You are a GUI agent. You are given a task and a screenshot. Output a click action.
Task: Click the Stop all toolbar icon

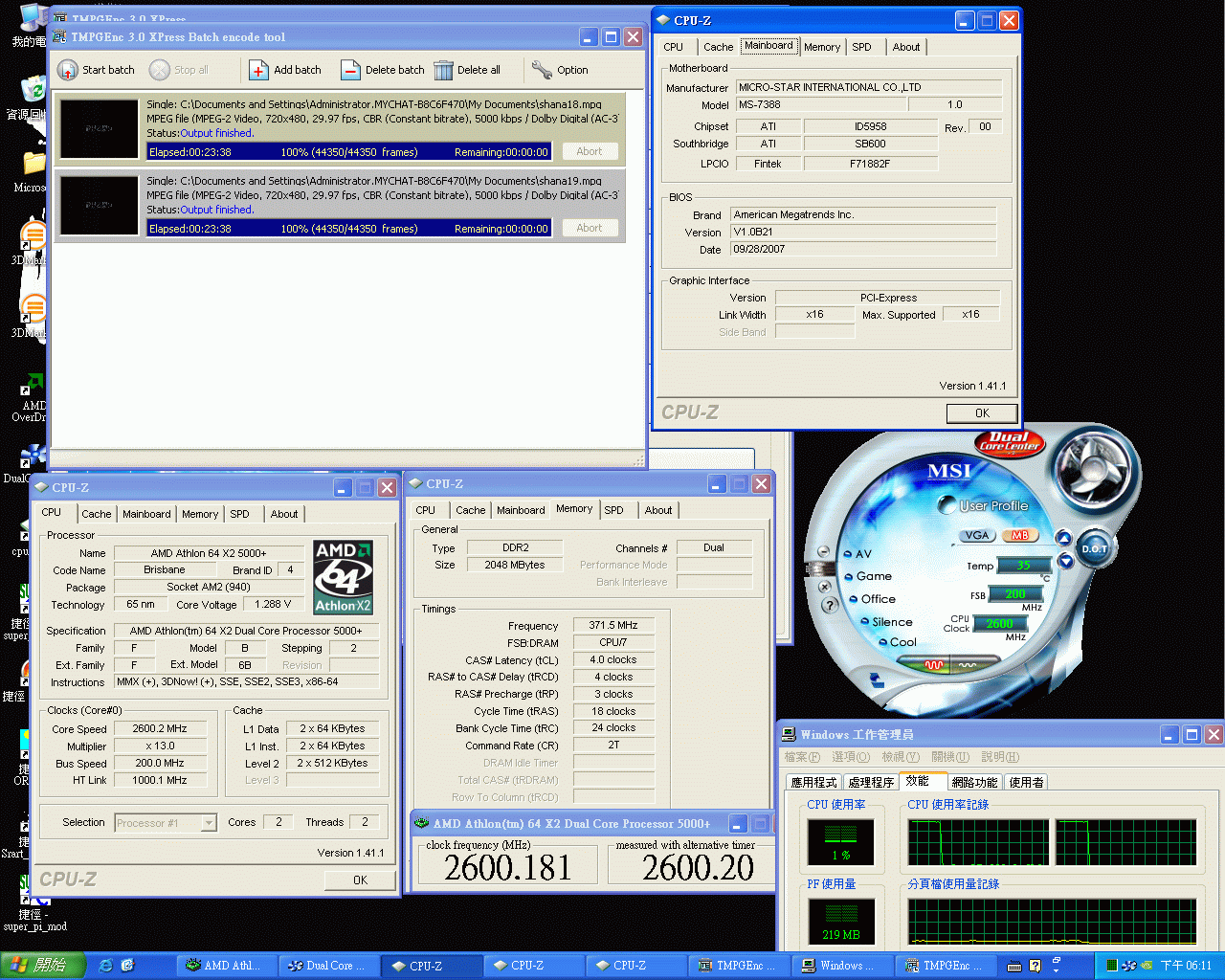coord(160,70)
